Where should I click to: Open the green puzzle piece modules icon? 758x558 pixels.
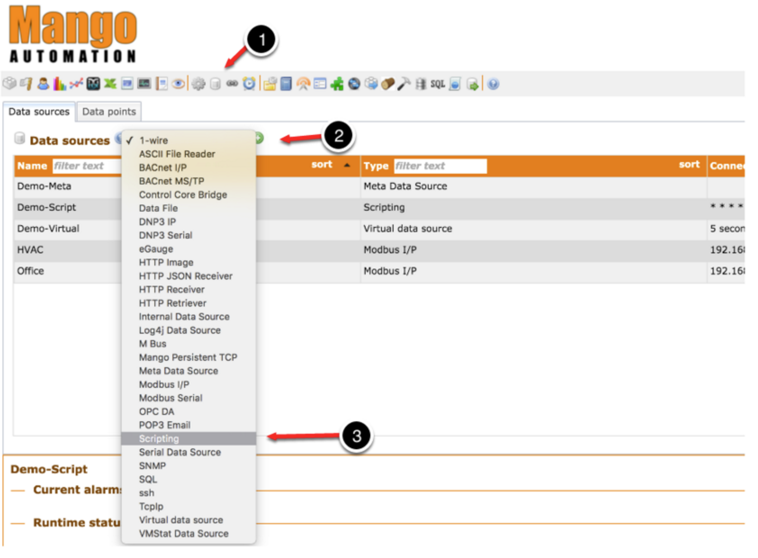coord(337,84)
